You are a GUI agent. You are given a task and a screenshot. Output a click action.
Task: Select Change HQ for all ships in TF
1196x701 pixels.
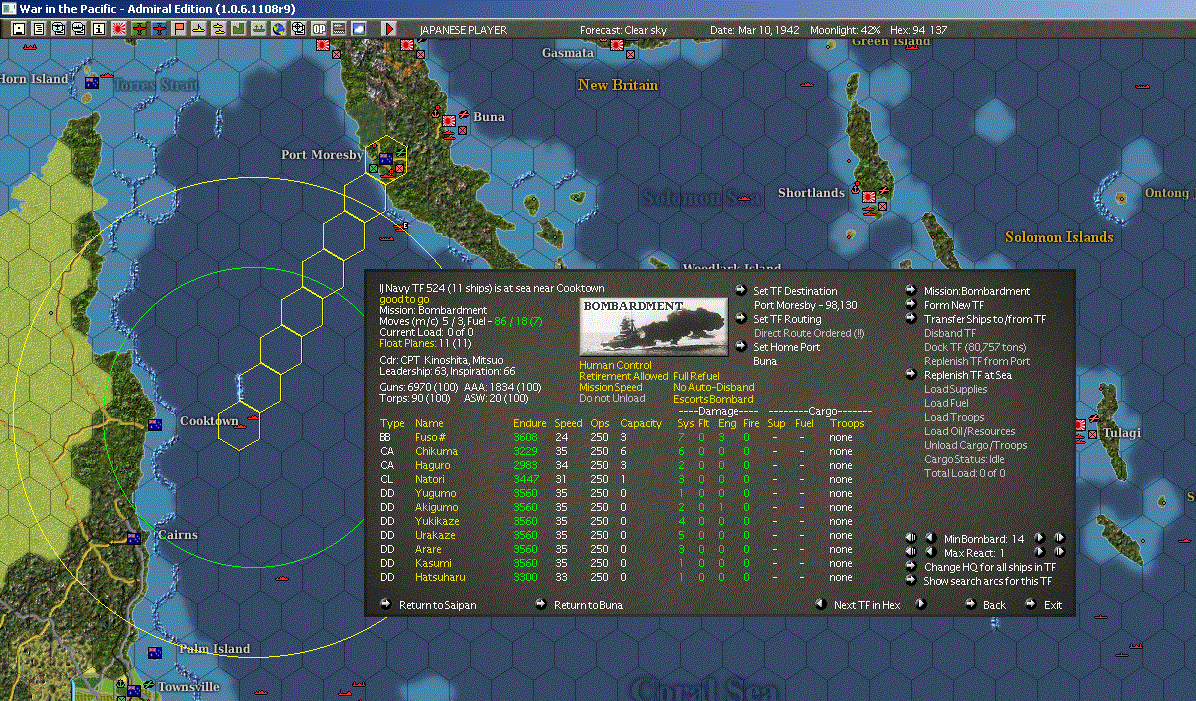pyautogui.click(x=990, y=567)
